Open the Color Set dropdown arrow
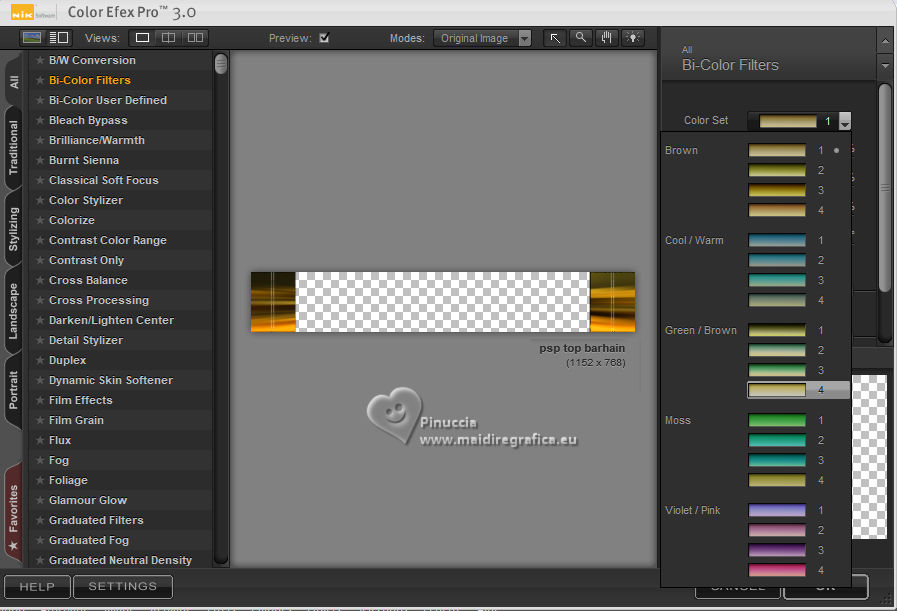897x611 pixels. point(845,121)
